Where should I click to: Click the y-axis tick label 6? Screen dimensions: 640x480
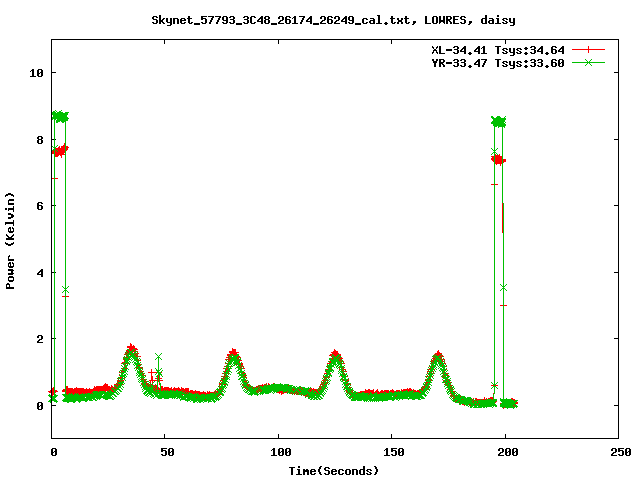(x=40, y=206)
